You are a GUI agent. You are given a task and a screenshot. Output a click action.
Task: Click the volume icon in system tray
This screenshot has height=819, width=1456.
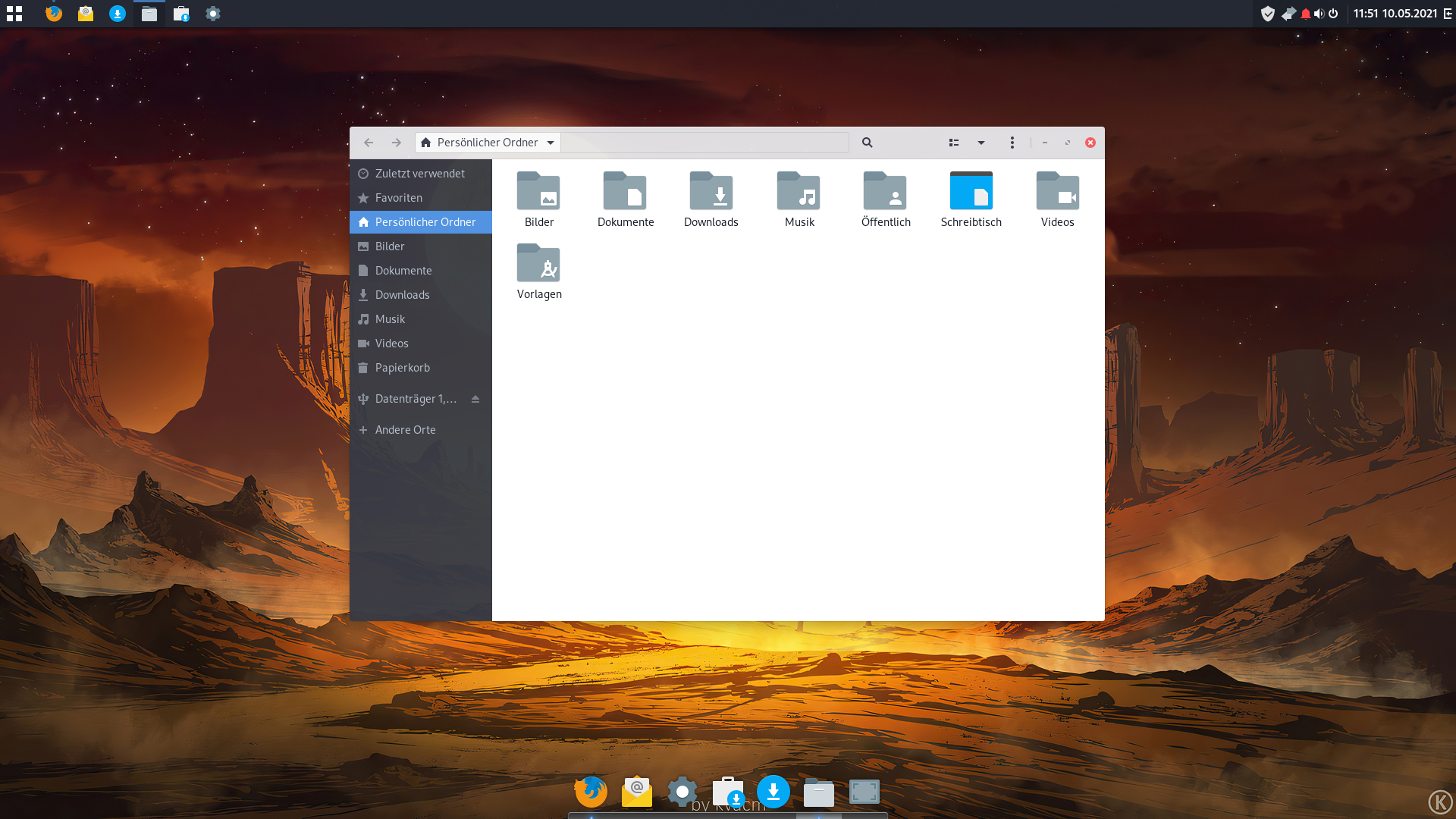coord(1319,14)
